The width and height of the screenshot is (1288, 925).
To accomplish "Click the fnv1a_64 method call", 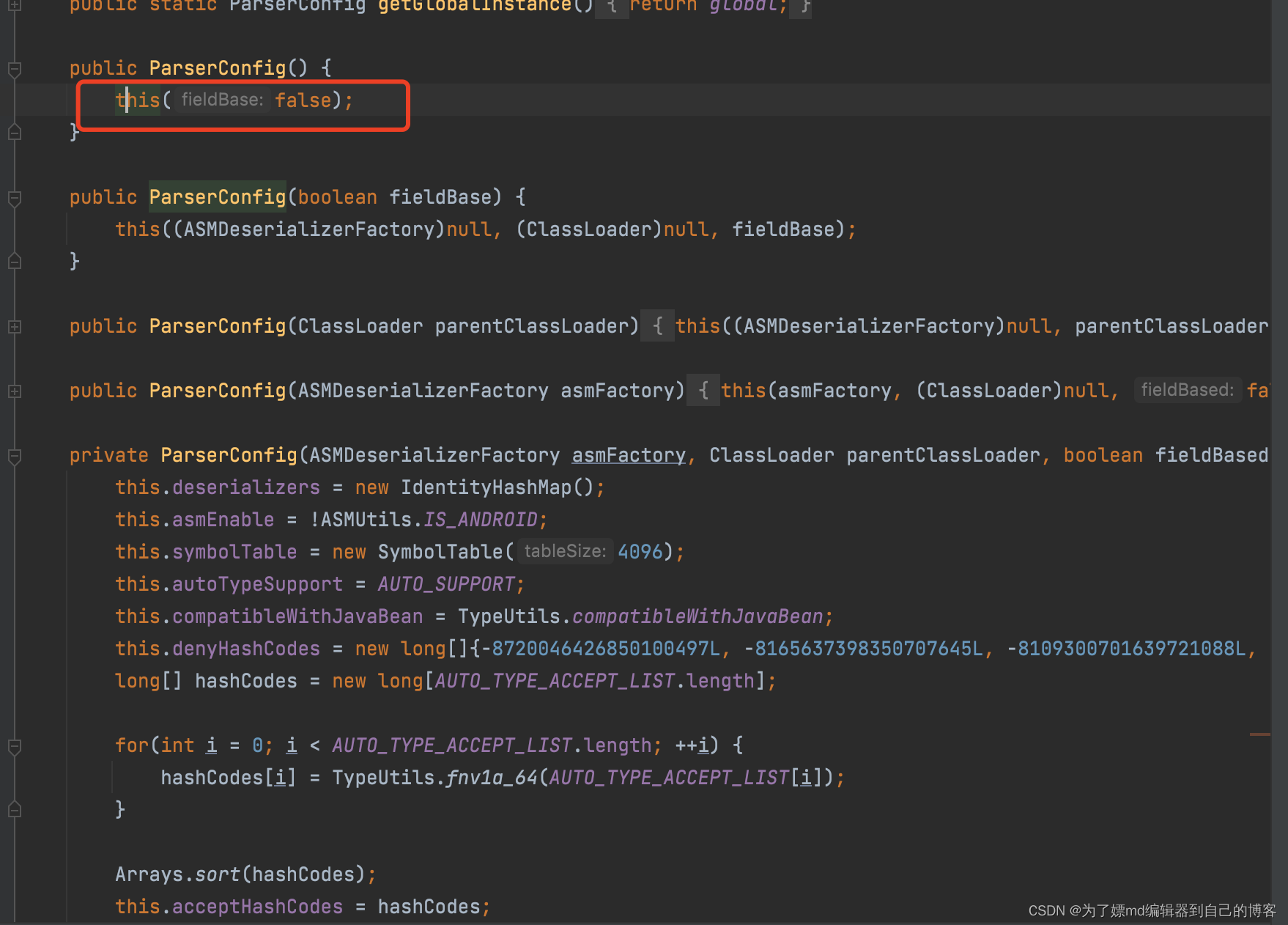I will [492, 778].
